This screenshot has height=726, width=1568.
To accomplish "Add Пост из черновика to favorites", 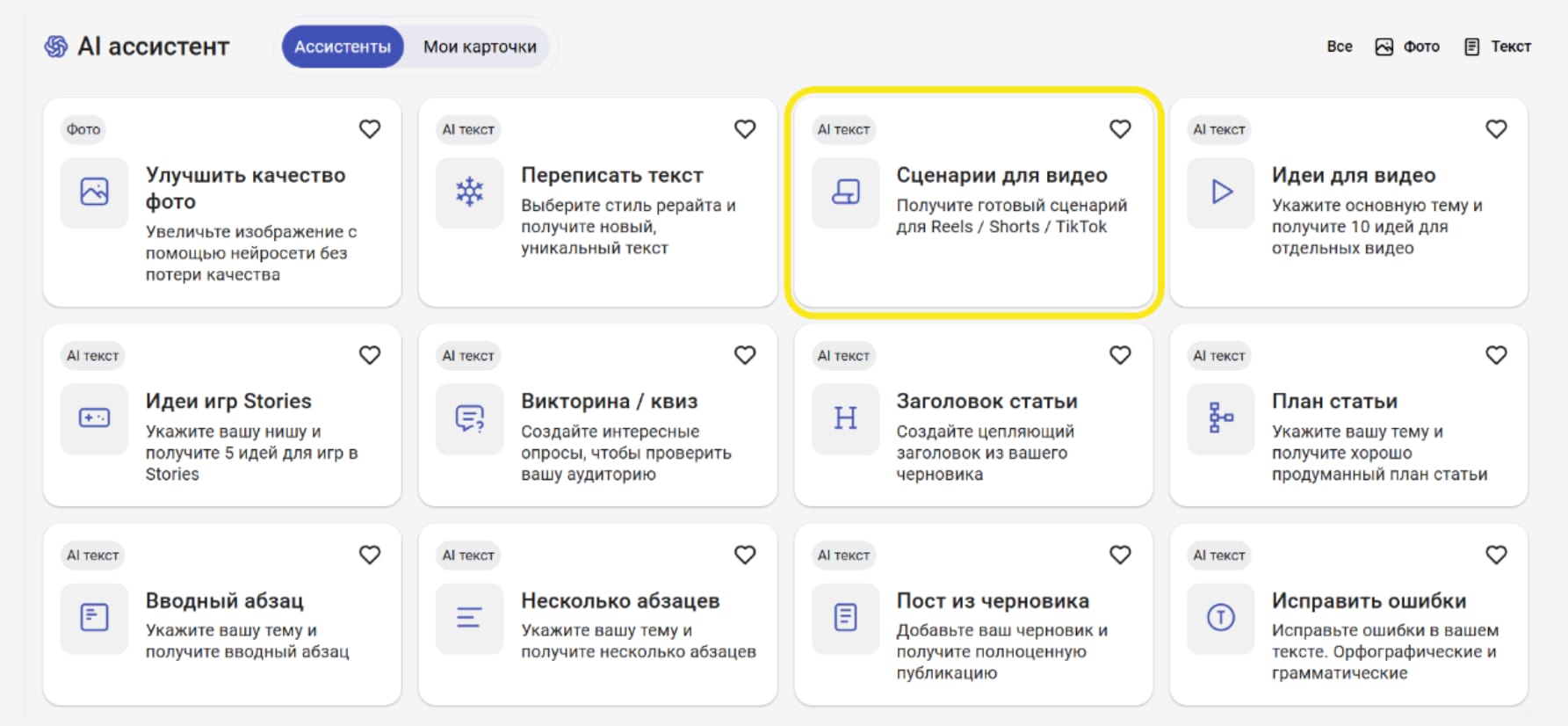I will click(1120, 555).
